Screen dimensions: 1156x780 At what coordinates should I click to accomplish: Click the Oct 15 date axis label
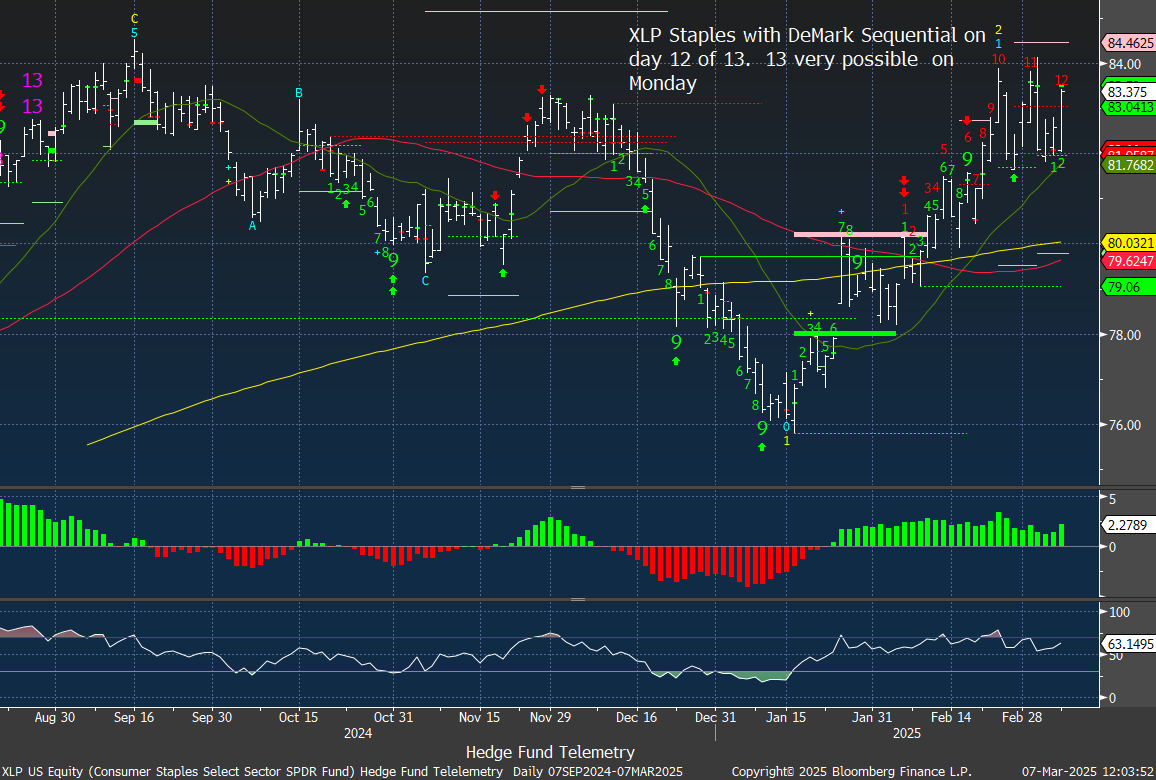click(299, 717)
